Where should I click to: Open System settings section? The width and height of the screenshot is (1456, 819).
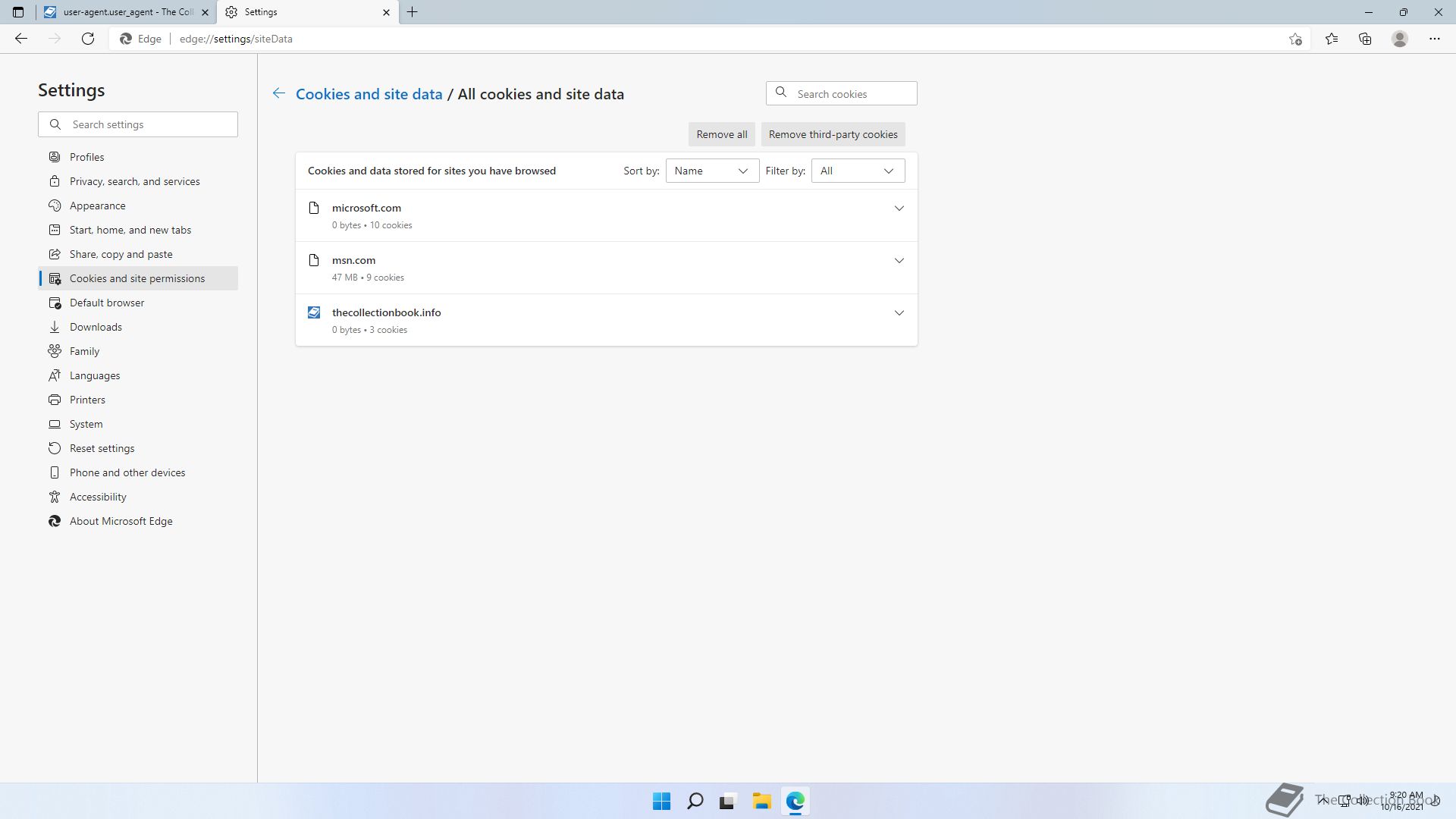click(x=138, y=424)
